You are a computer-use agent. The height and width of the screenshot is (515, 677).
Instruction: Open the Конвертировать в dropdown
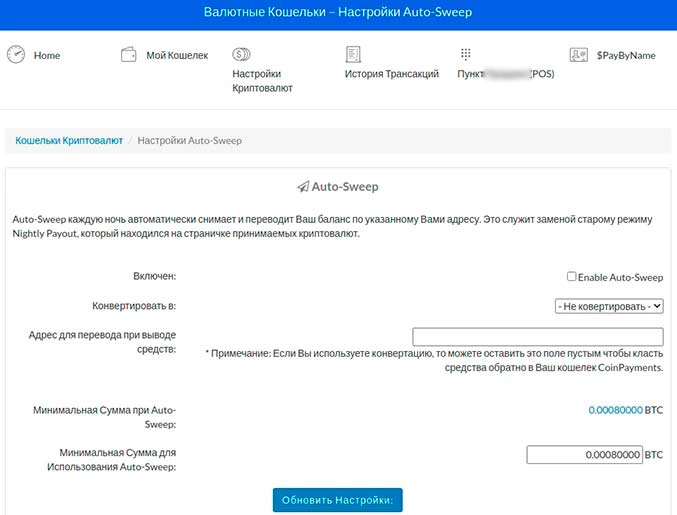coord(609,306)
